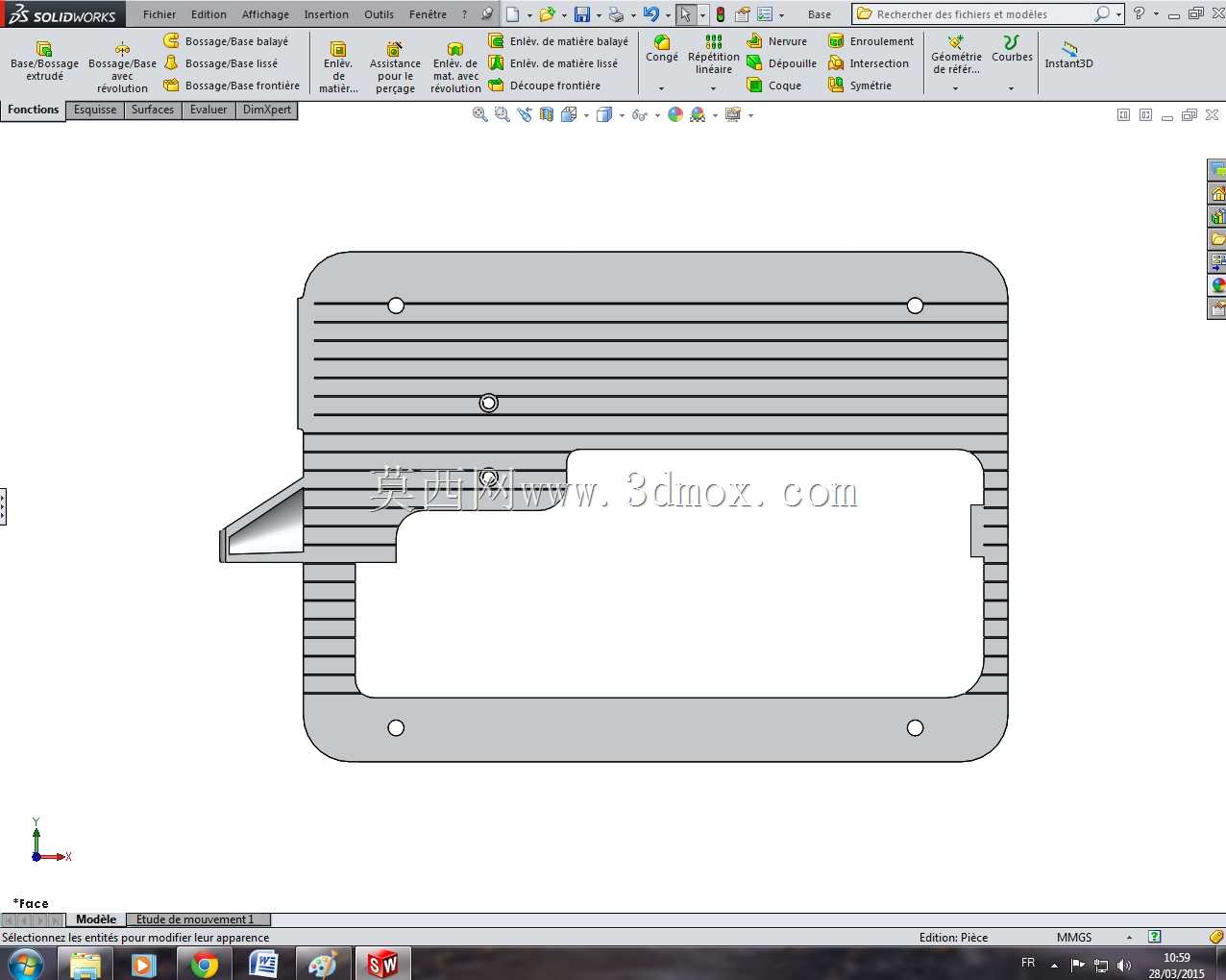1226x980 pixels.
Task: Open the Edition menu
Action: 208,14
